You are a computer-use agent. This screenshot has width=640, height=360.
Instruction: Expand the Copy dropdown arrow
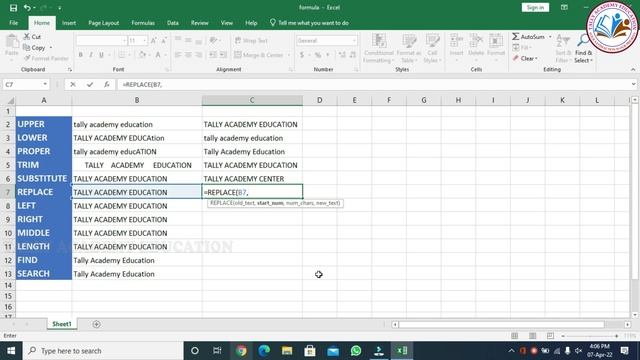click(51, 48)
